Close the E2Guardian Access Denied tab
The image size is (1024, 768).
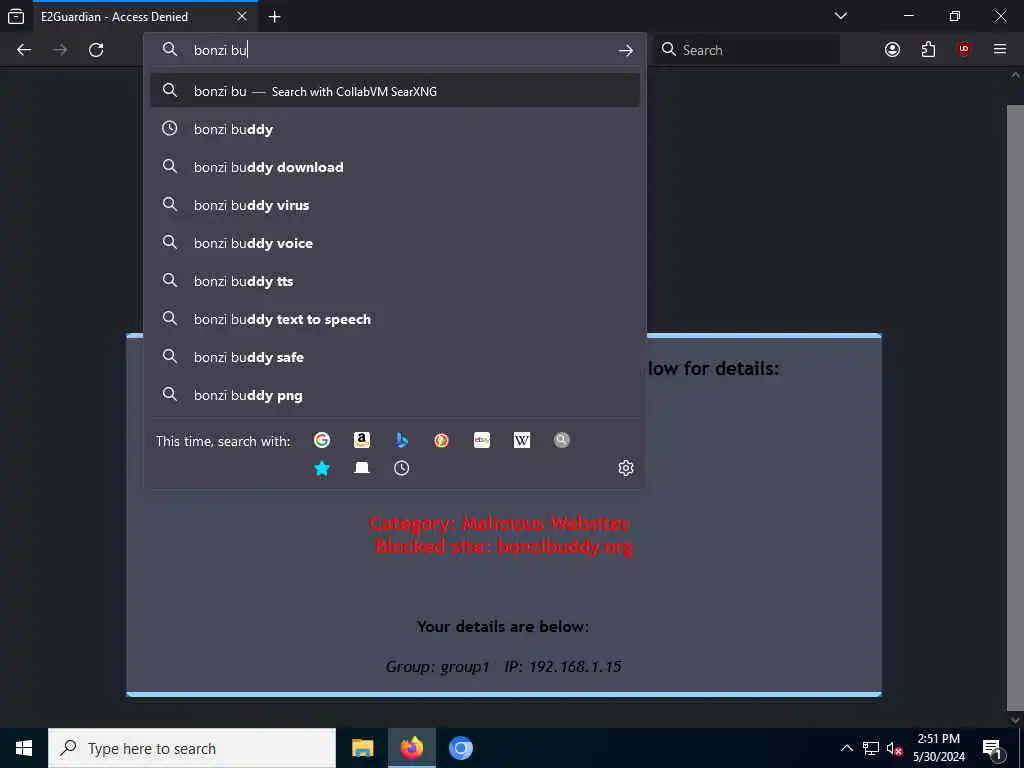242,16
